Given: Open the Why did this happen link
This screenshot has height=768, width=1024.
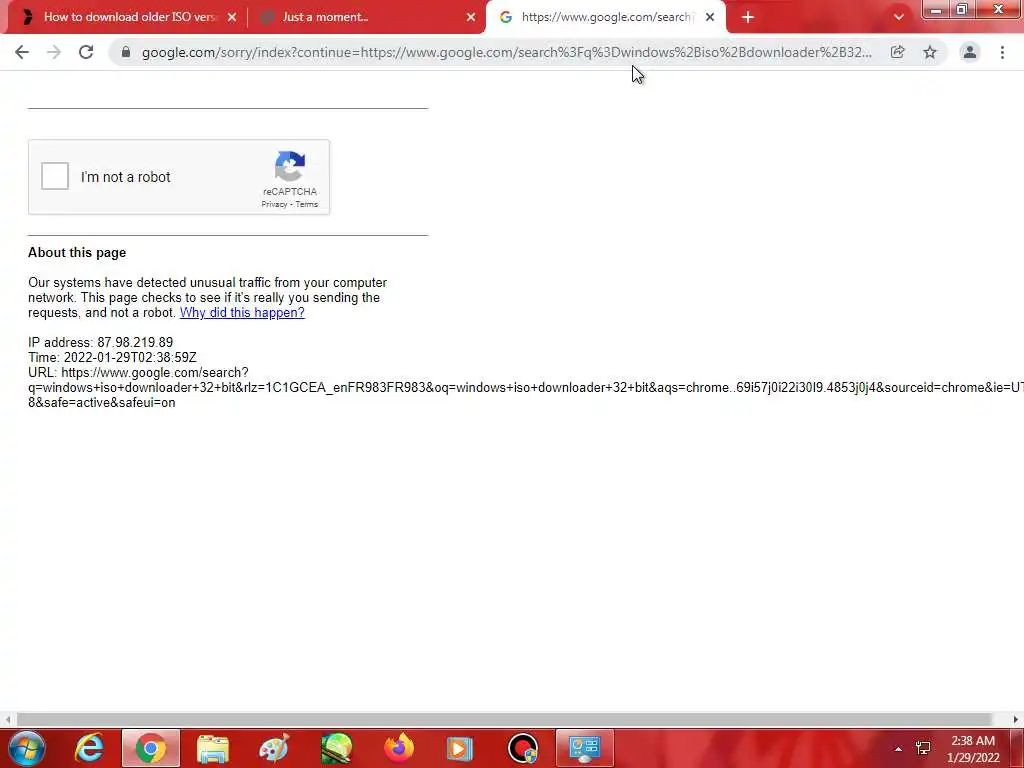Looking at the screenshot, I should point(242,313).
